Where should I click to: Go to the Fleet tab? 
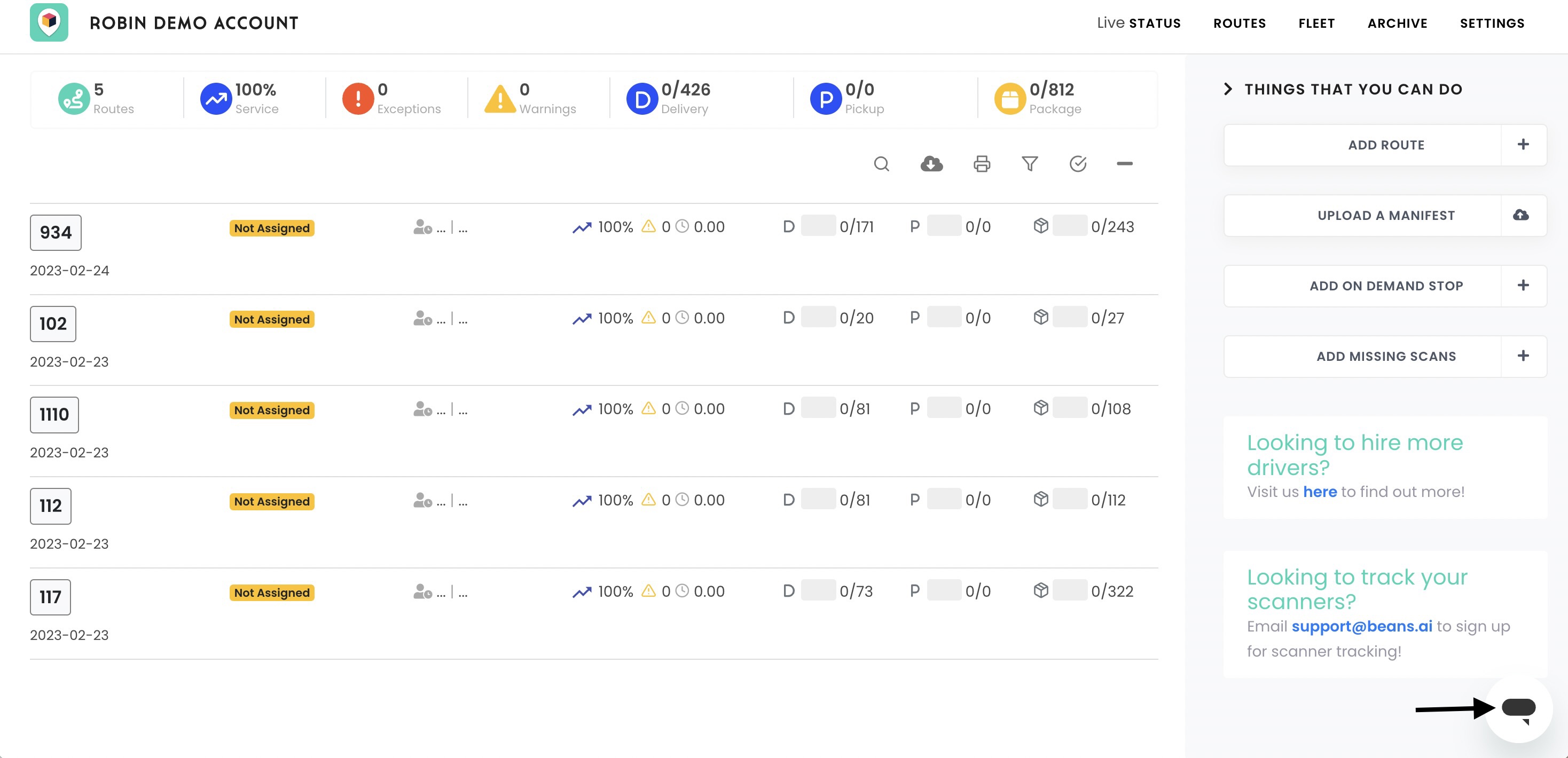pos(1316,23)
